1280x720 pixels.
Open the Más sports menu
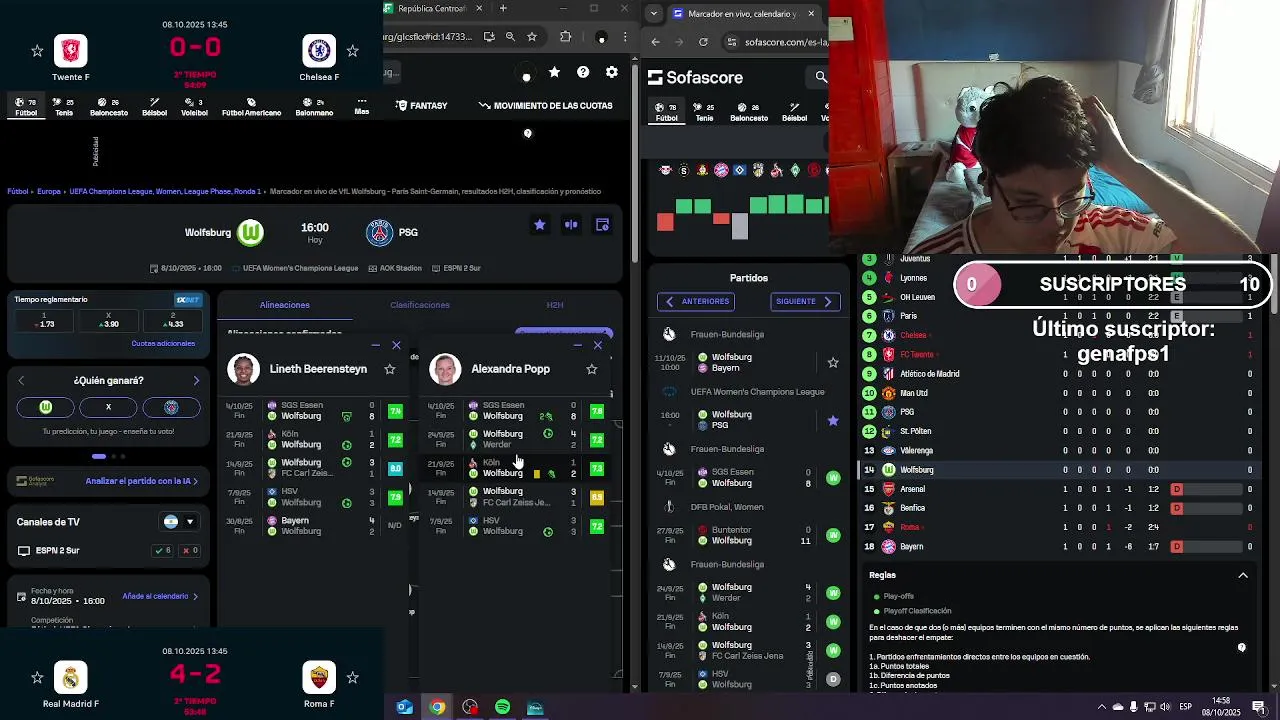(x=362, y=106)
